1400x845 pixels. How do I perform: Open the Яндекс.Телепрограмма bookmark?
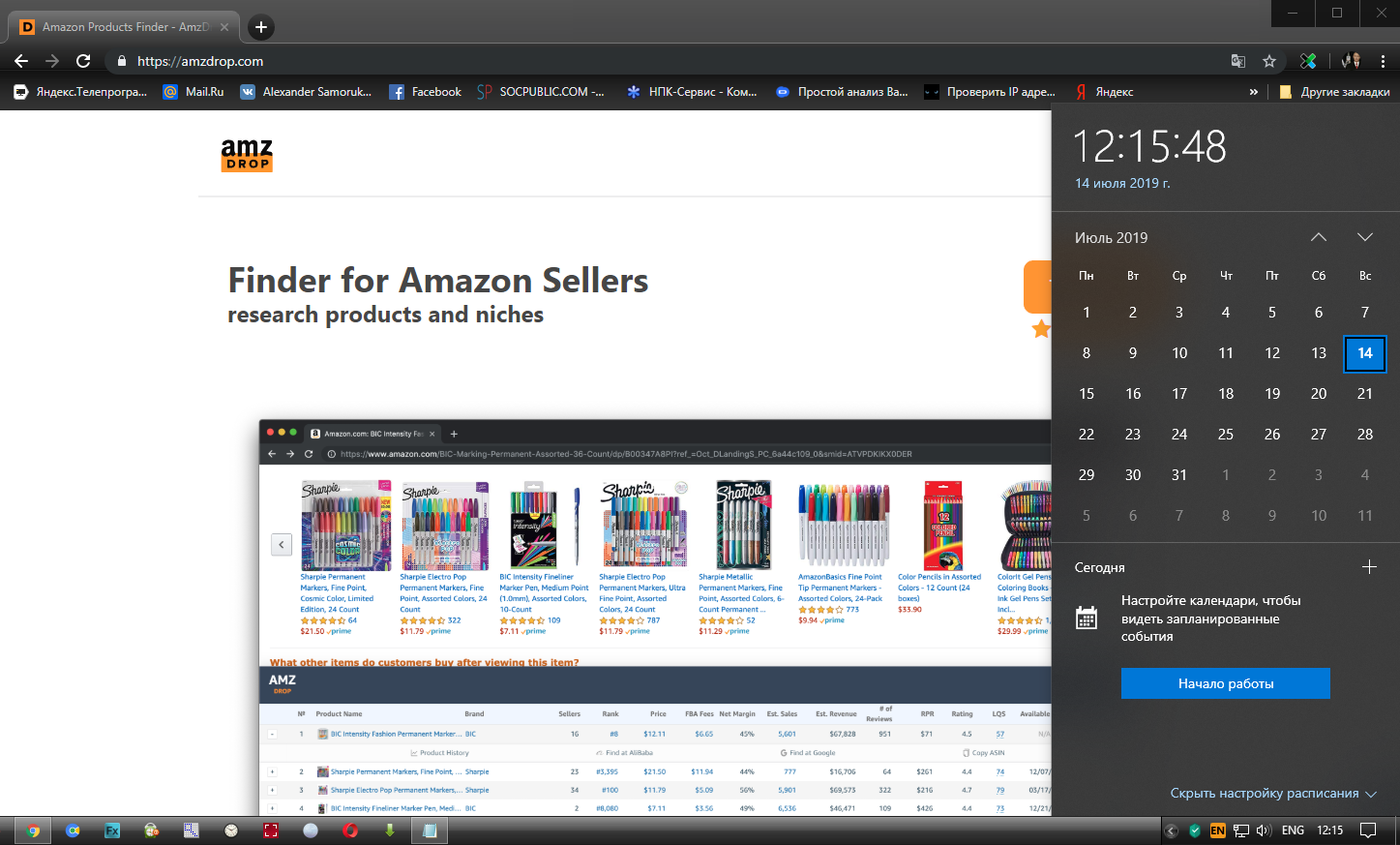81,92
